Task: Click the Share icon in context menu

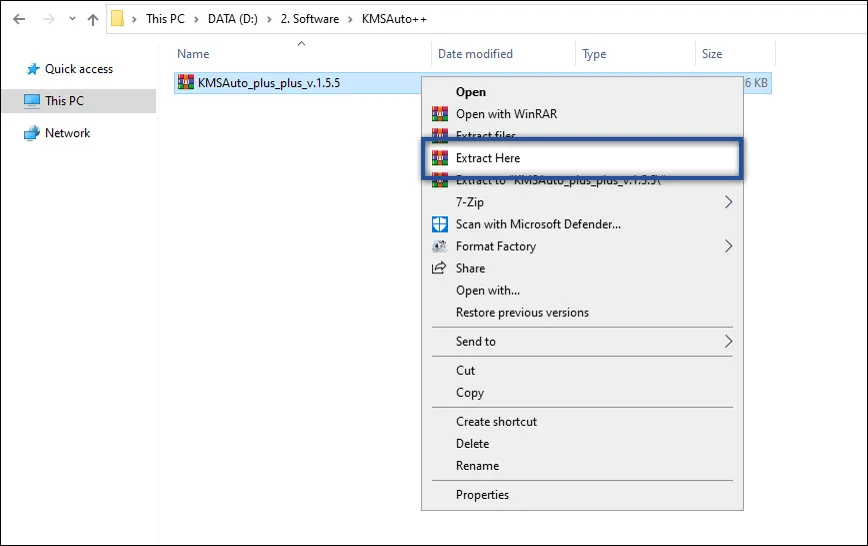Action: (438, 268)
